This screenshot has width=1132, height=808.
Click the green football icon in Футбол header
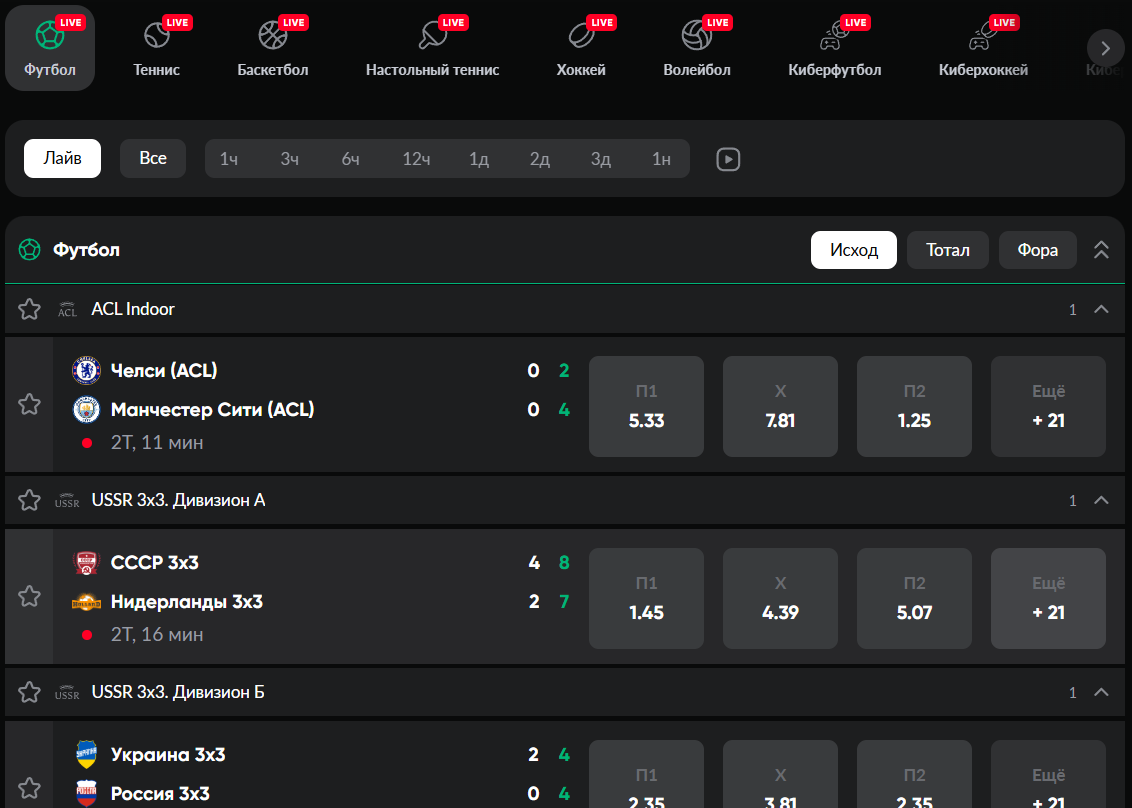tap(30, 250)
